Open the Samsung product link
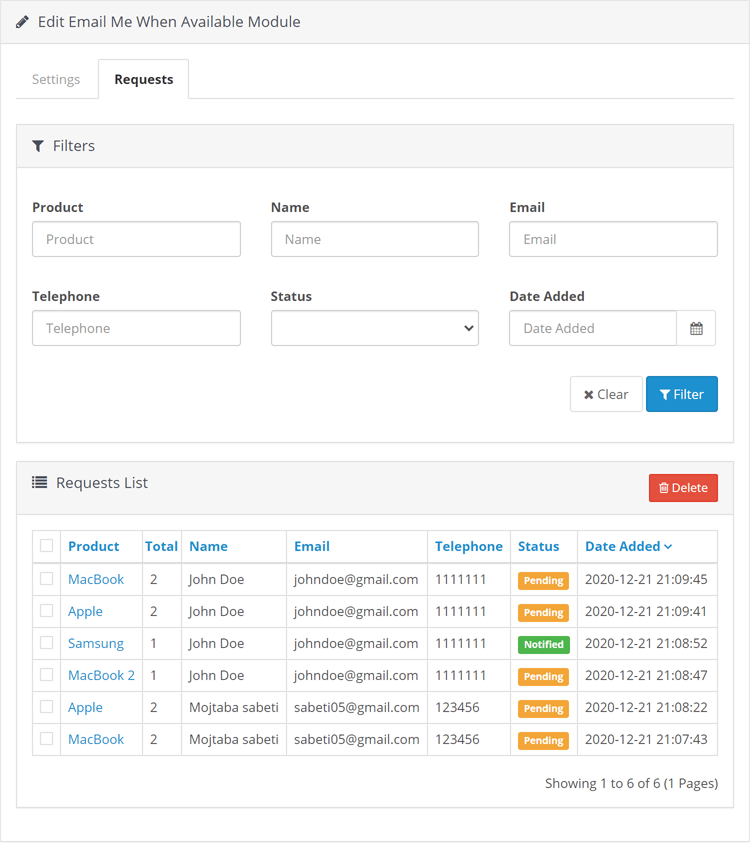Screen dimensions: 750x843 click(96, 644)
